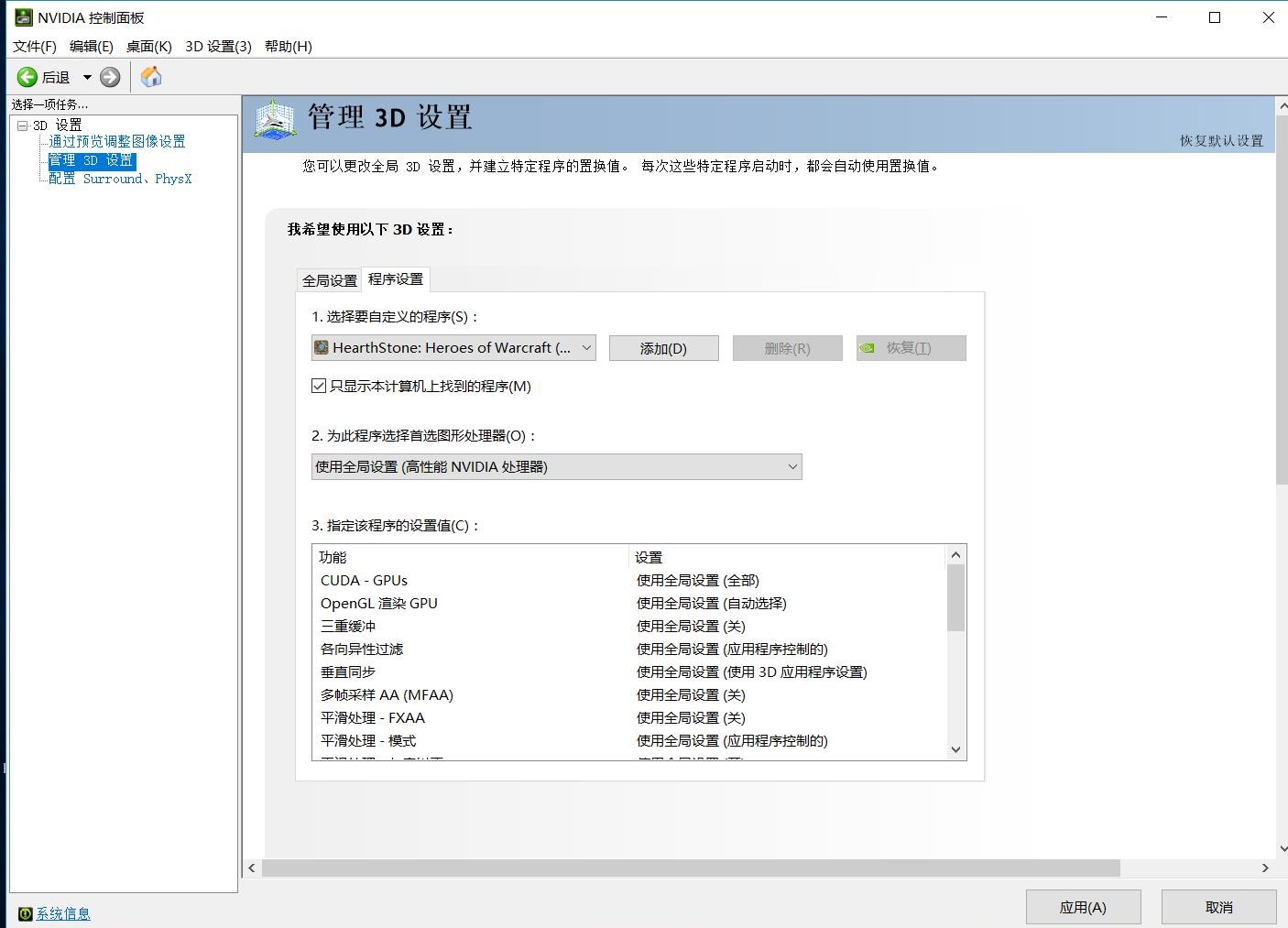This screenshot has height=928, width=1288.
Task: Select the CUDA - GPUs setting row
Action: point(628,580)
